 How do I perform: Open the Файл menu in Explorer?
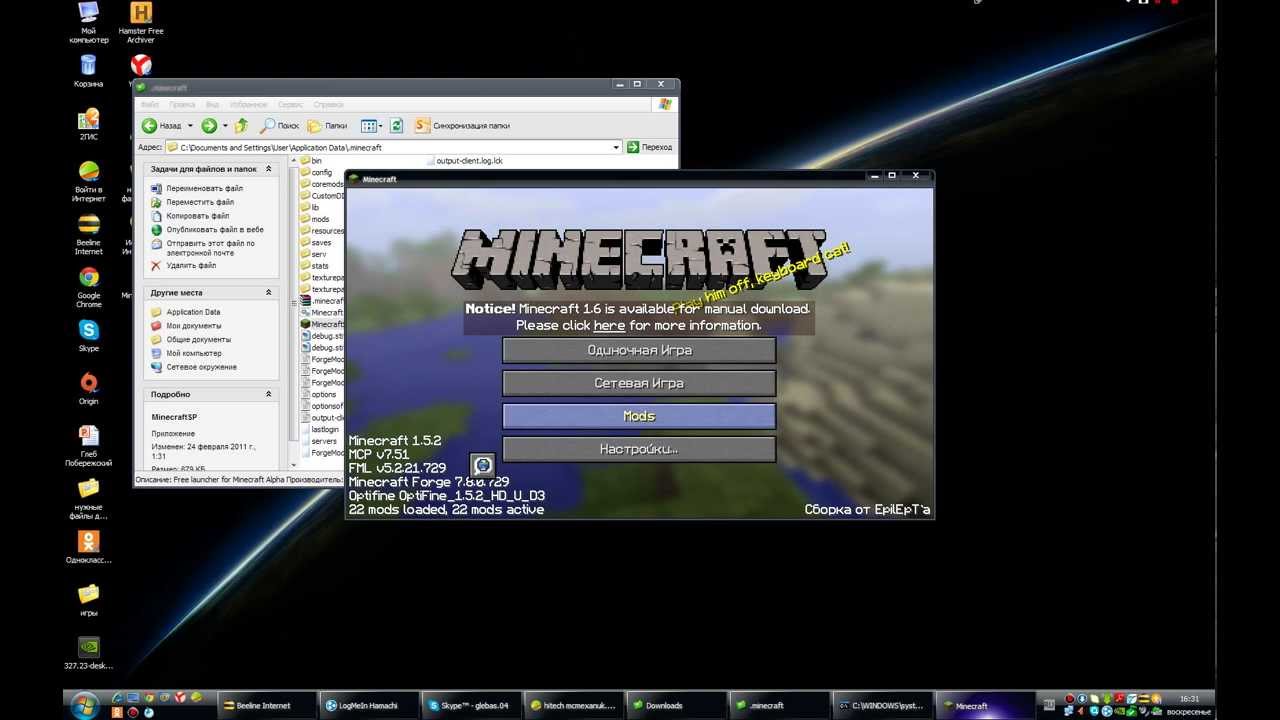(150, 104)
